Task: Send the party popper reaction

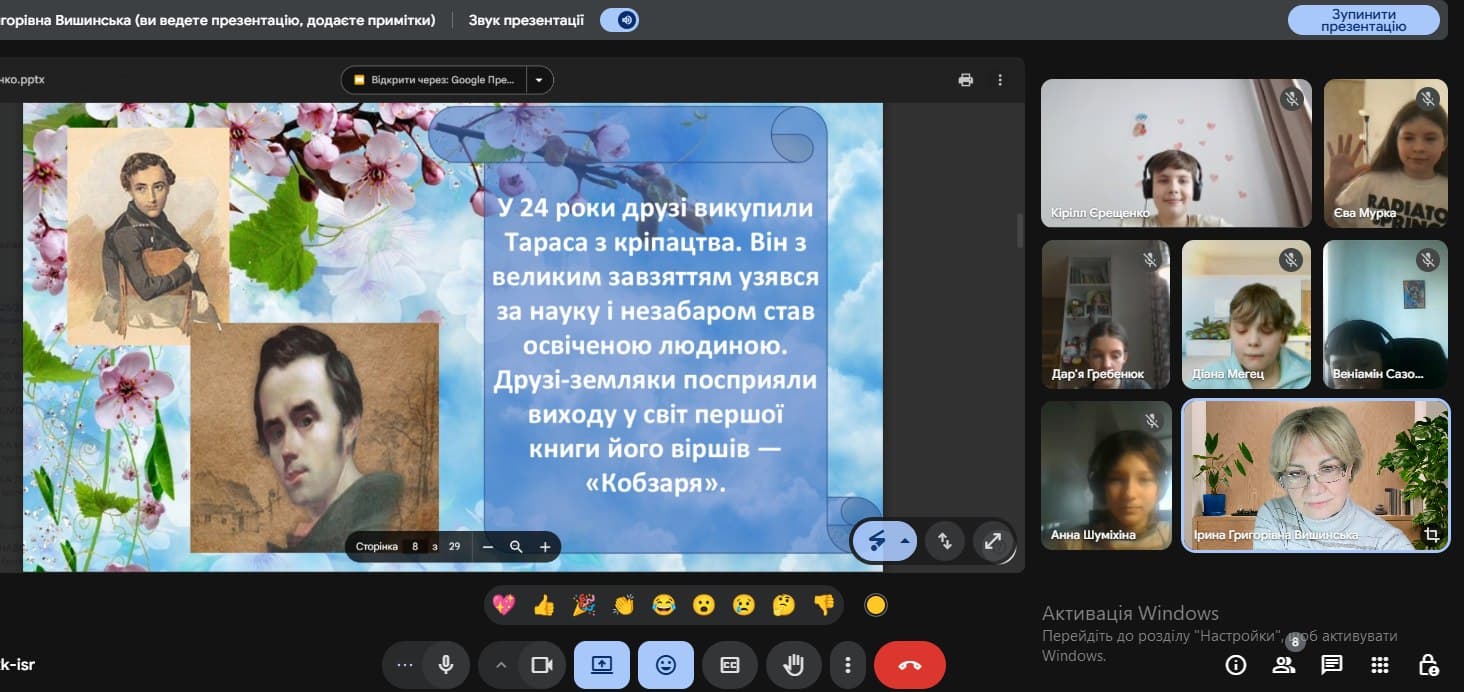Action: click(x=584, y=604)
